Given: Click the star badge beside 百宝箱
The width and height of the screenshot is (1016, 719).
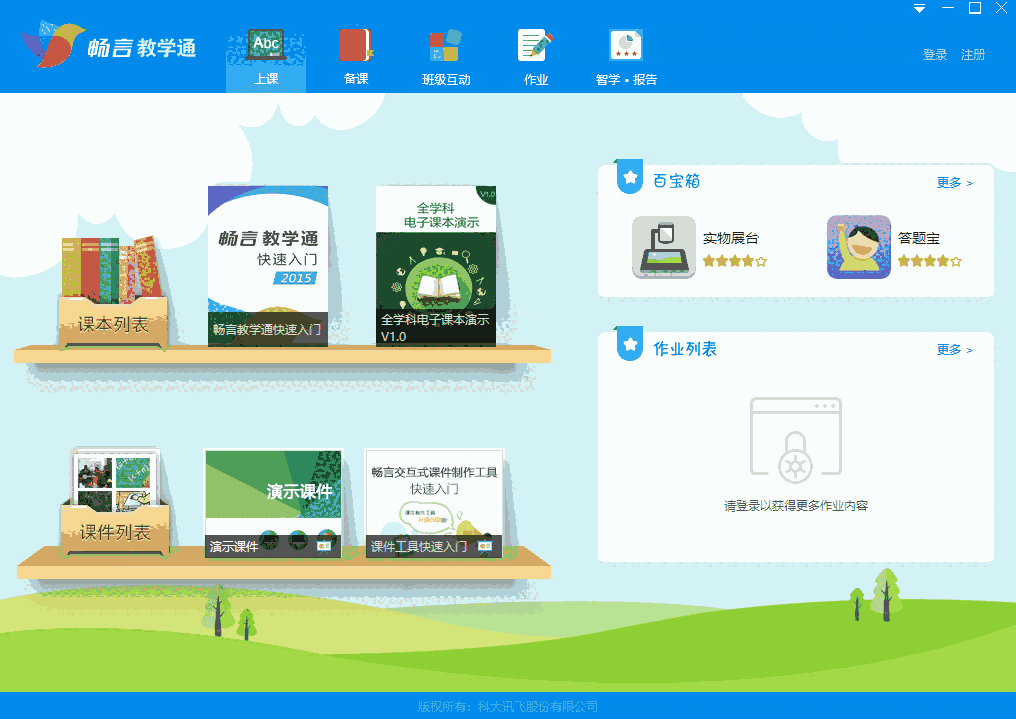Looking at the screenshot, I should pyautogui.click(x=630, y=177).
